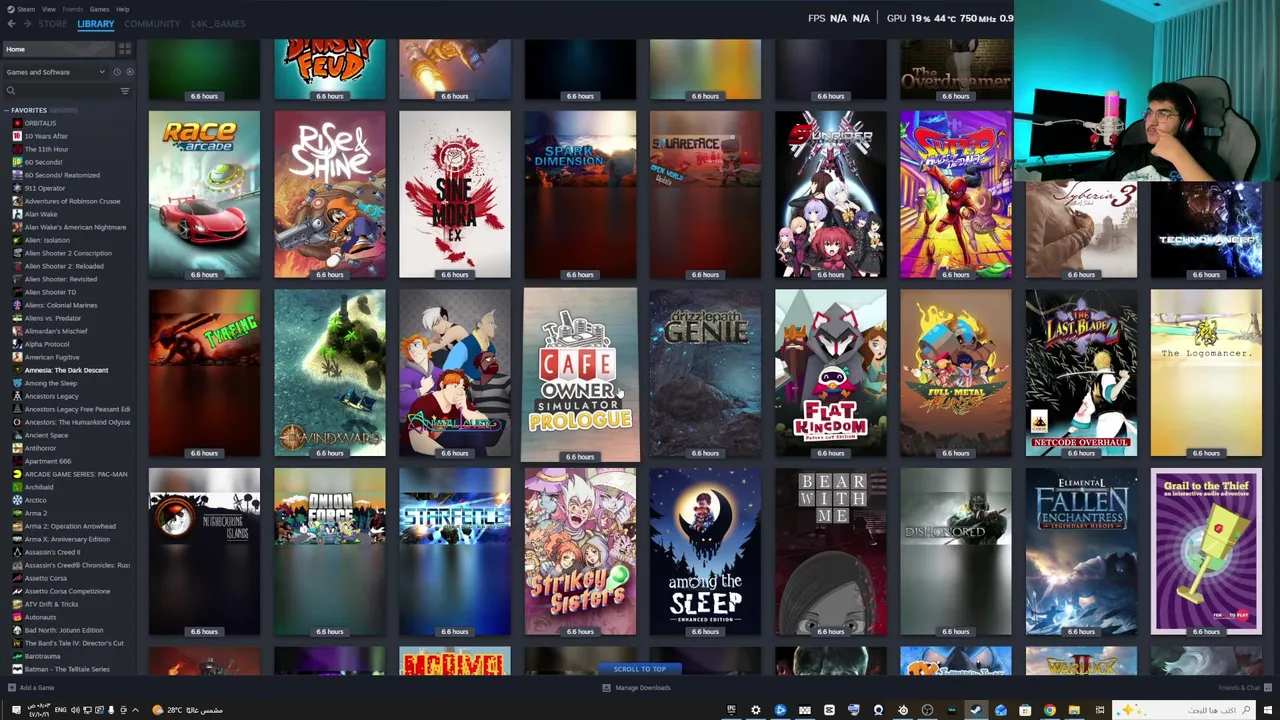Click Add a Game link
Screen dimensions: 1280x720
[37, 688]
